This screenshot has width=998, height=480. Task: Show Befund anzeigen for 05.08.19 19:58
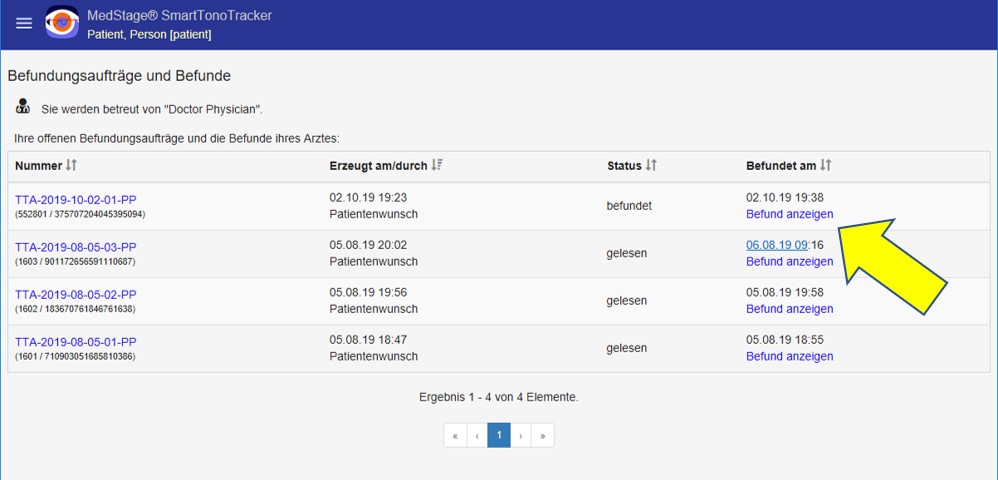tap(789, 309)
